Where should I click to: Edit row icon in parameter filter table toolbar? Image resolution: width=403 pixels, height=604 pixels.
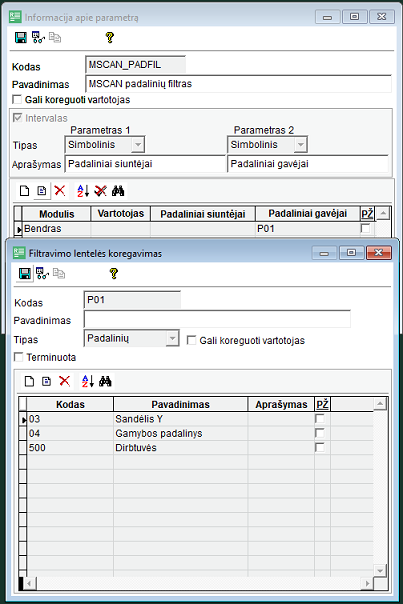click(42, 191)
